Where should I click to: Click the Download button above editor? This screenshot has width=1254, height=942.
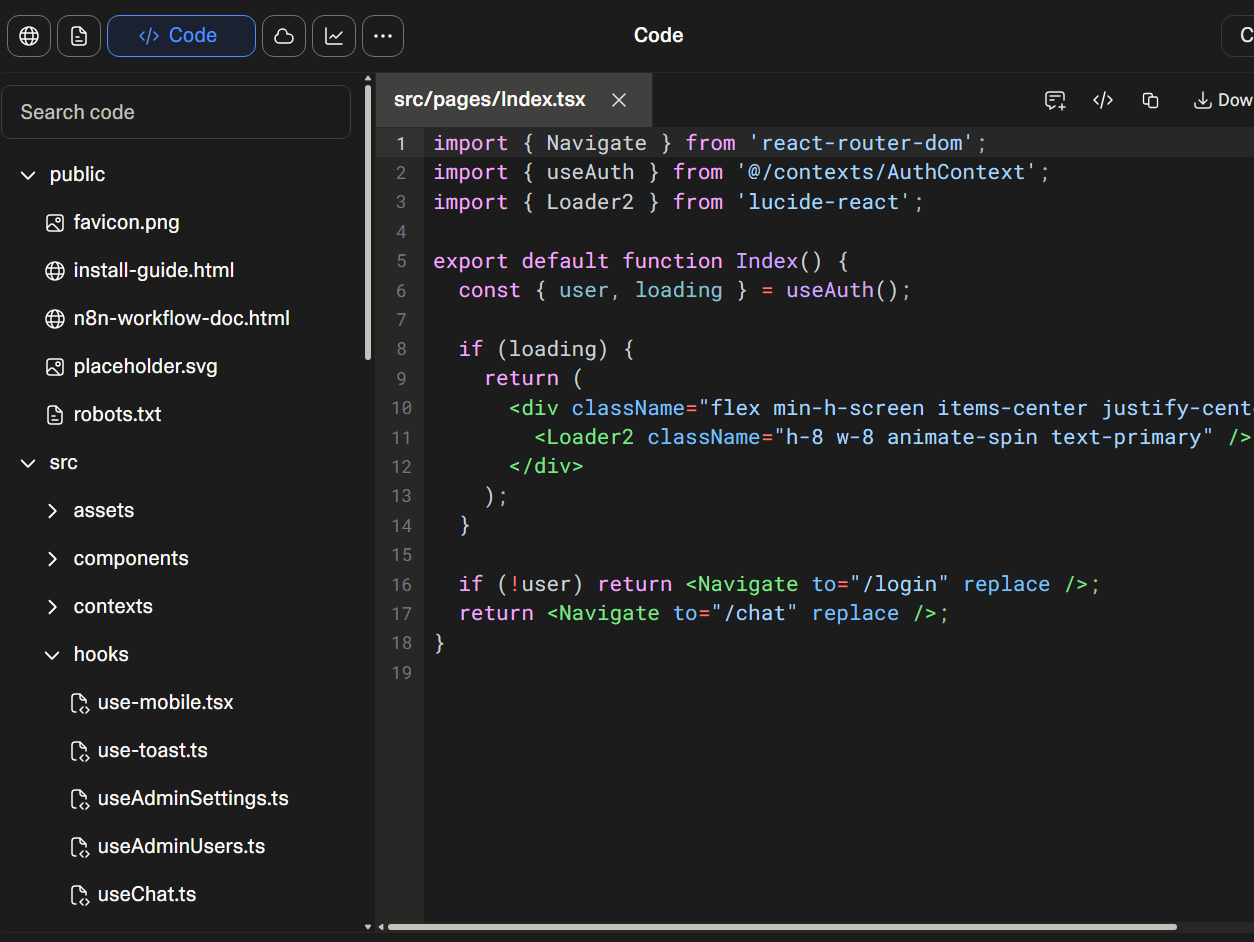coord(1223,100)
